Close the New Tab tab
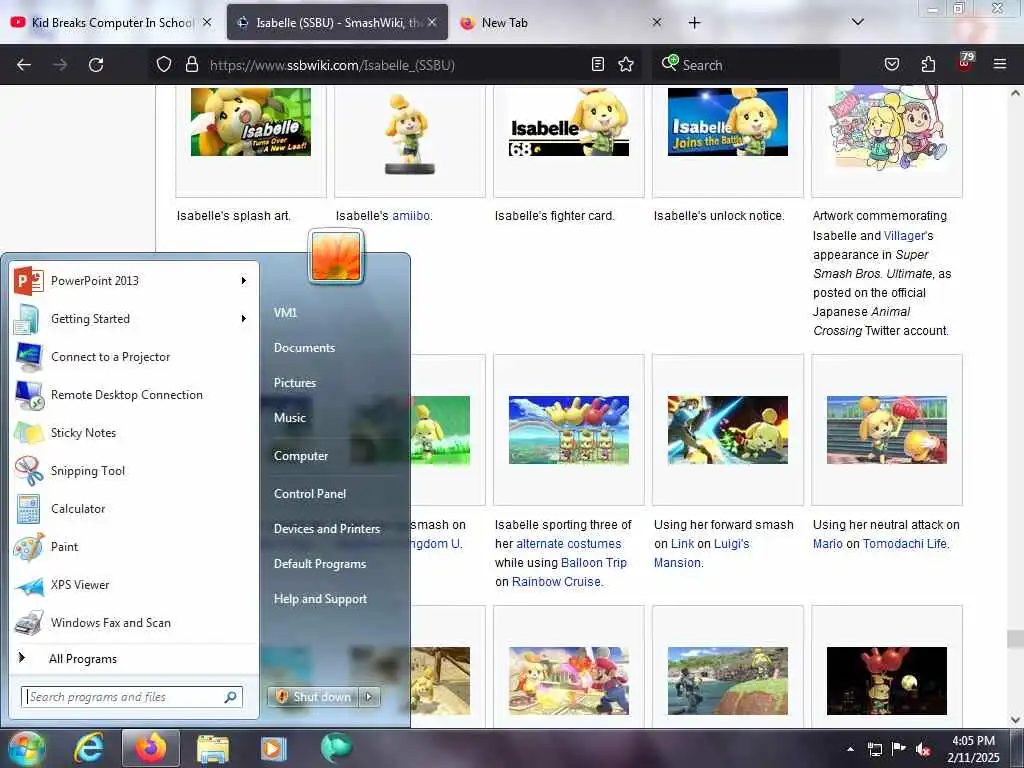1024x768 pixels. tap(656, 23)
